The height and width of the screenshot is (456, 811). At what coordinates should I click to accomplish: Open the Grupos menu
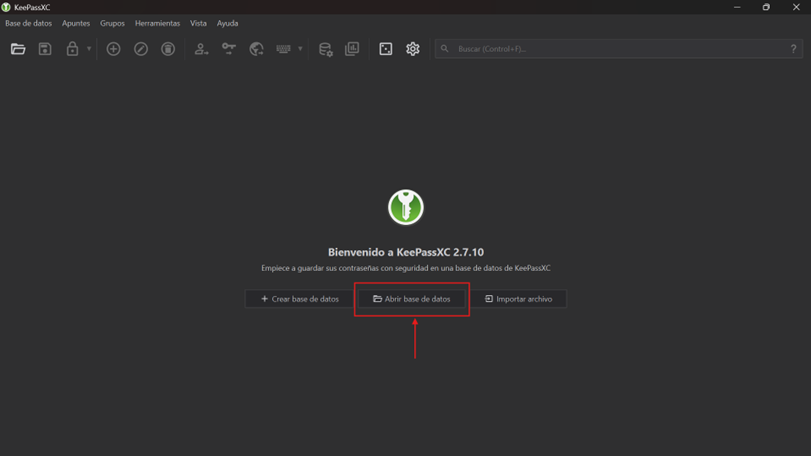pyautogui.click(x=112, y=23)
